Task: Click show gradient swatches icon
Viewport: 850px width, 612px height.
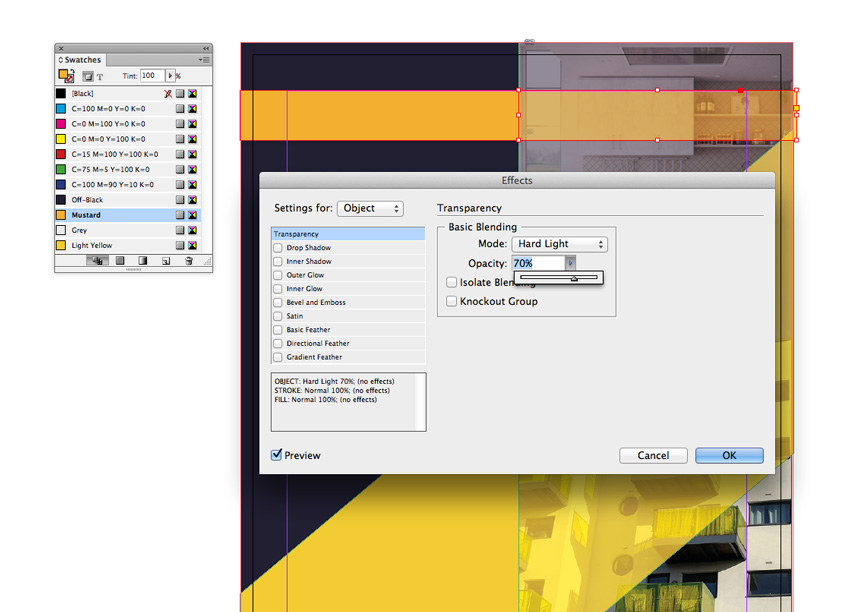Action: pyautogui.click(x=142, y=261)
